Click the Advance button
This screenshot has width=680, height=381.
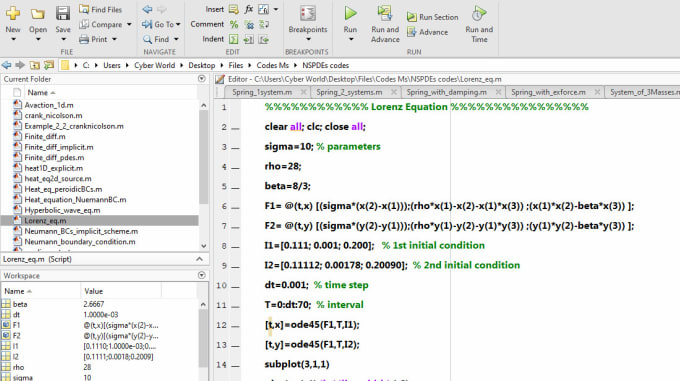point(428,32)
